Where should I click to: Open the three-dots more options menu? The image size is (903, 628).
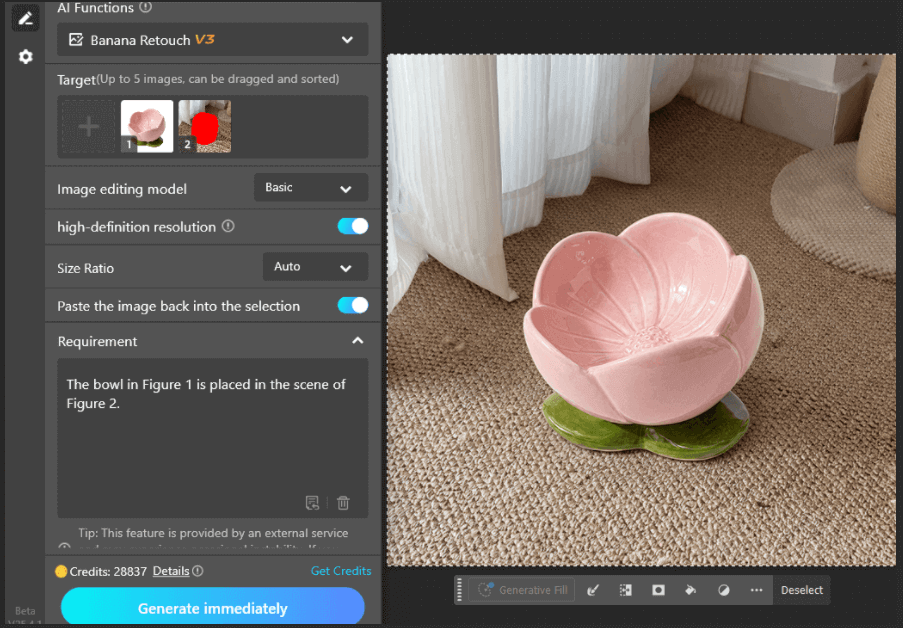click(x=756, y=590)
